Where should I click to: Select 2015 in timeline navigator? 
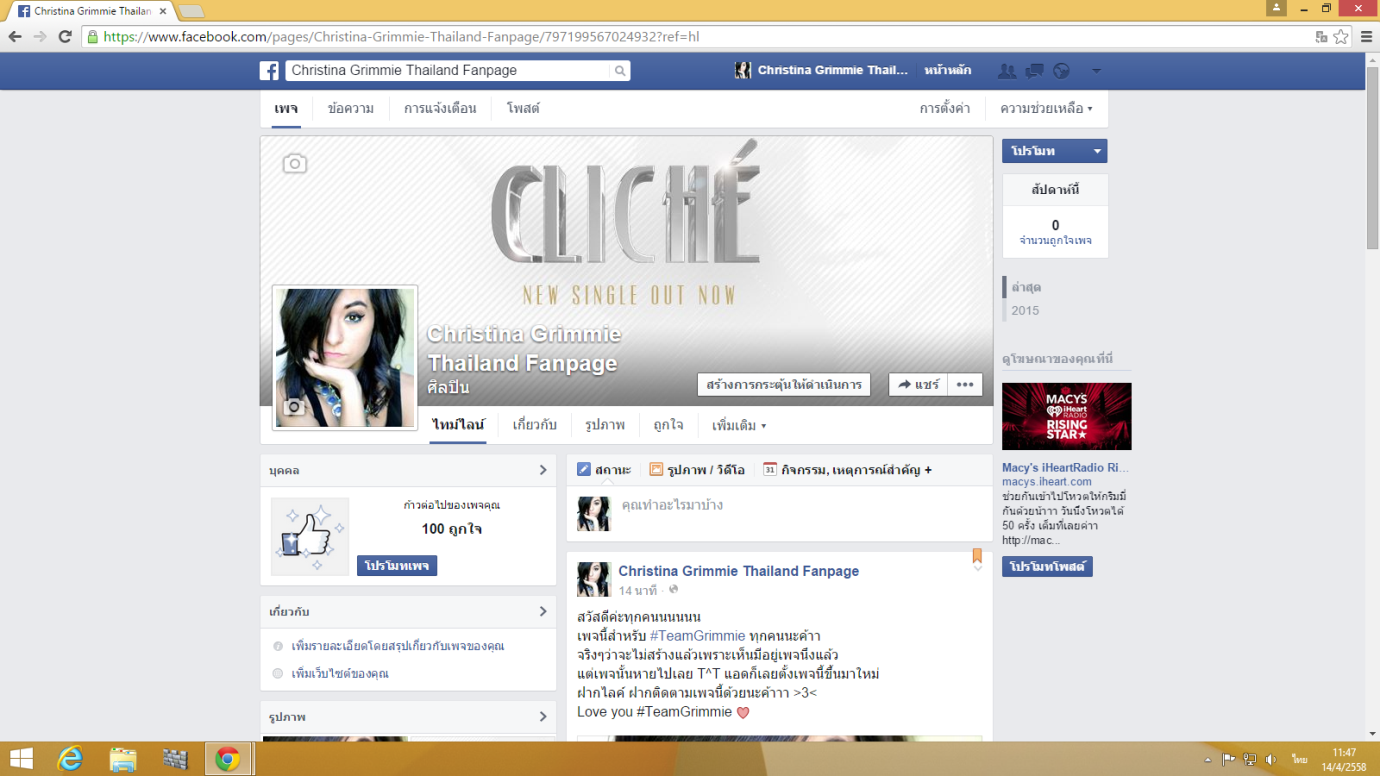1025,310
